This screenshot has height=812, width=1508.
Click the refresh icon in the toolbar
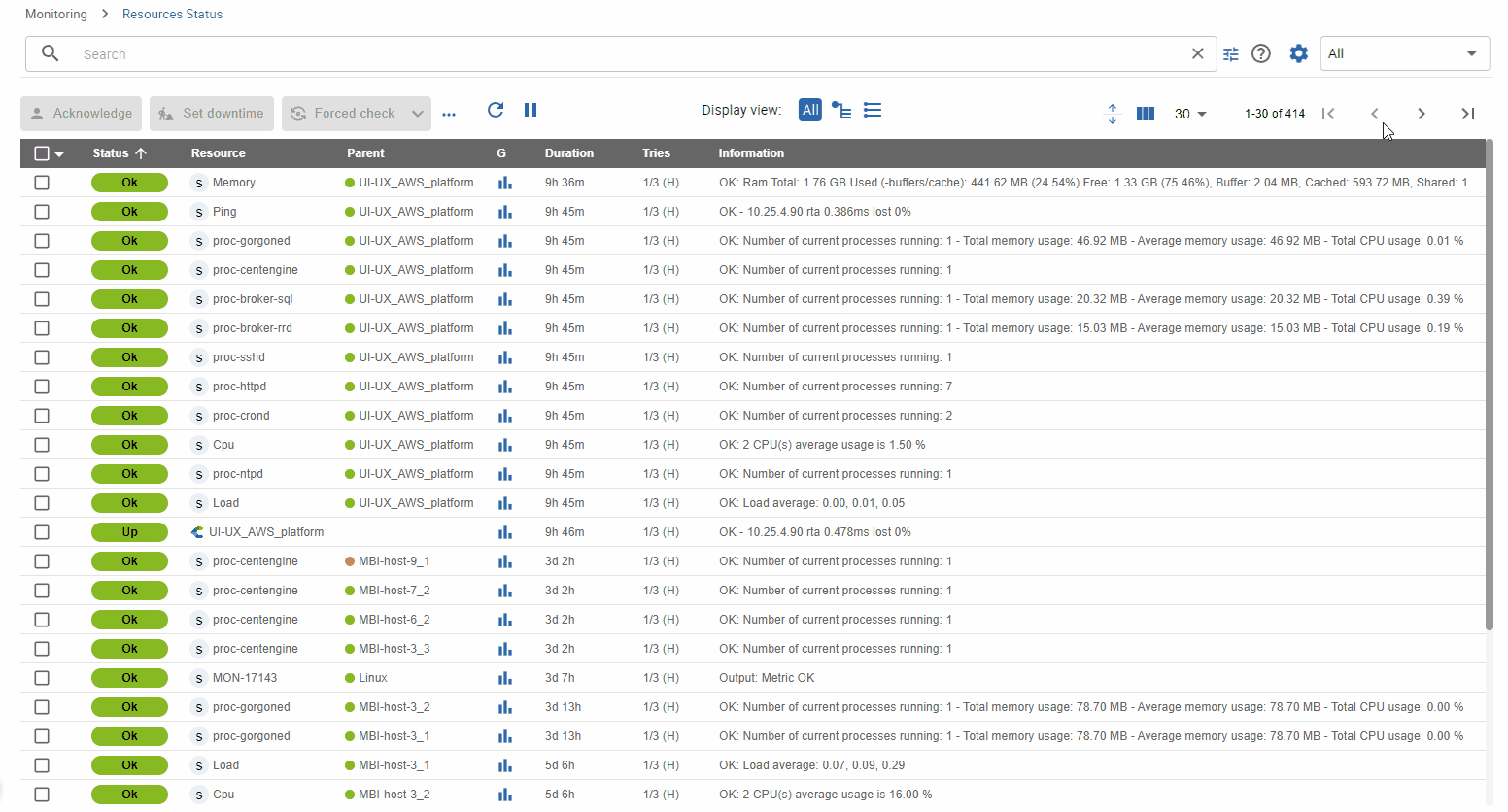click(x=496, y=110)
